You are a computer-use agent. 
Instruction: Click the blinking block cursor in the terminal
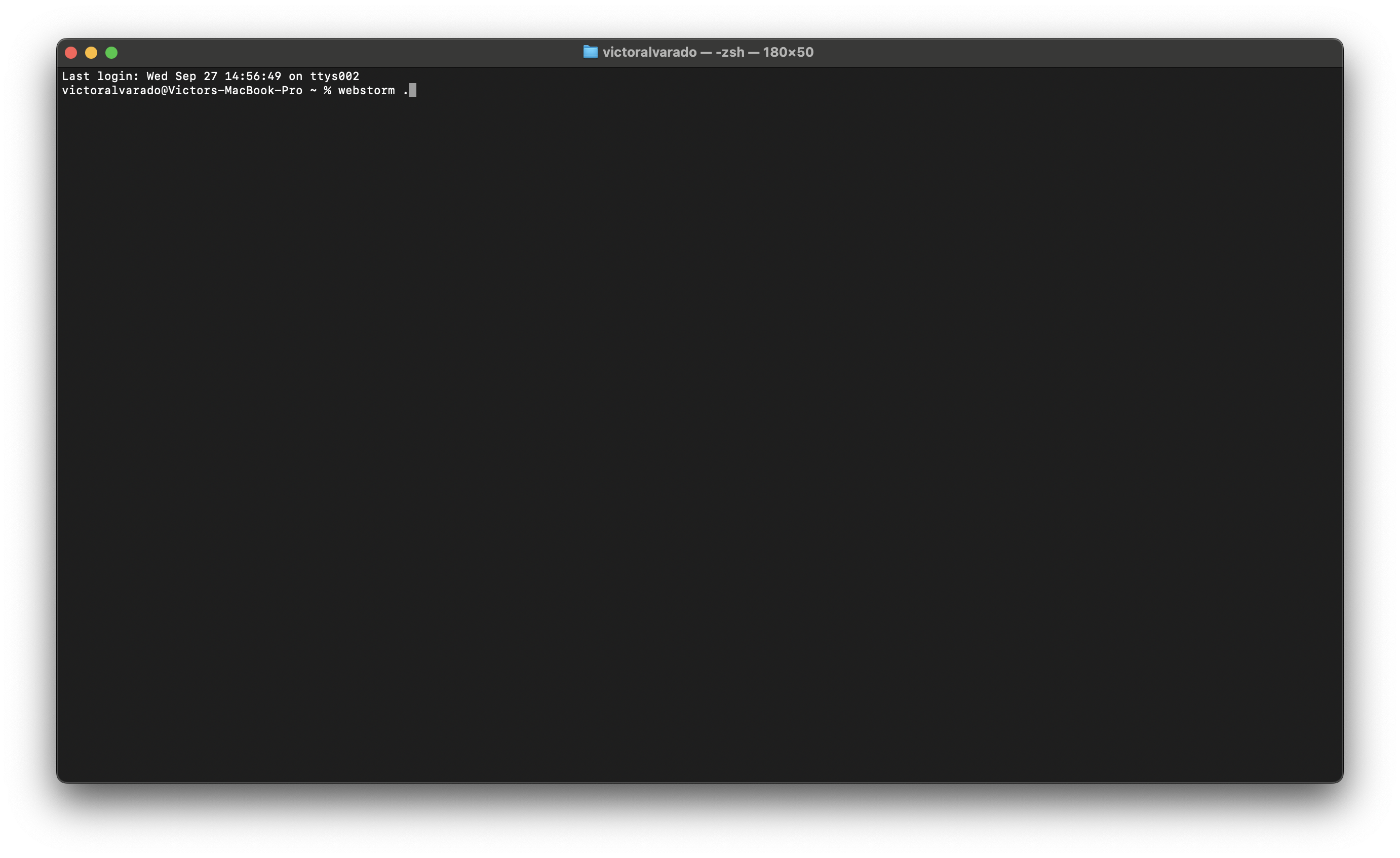click(413, 90)
